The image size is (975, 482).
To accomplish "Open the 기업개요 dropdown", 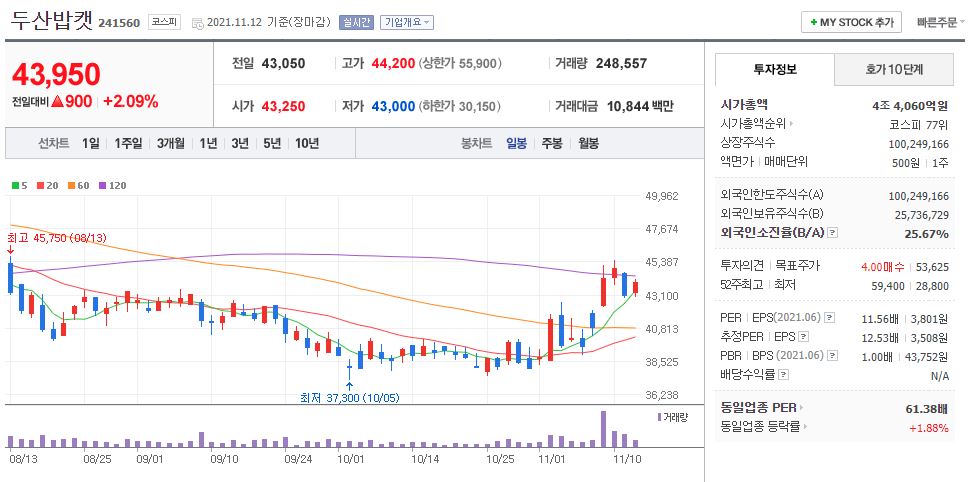I will (x=407, y=22).
